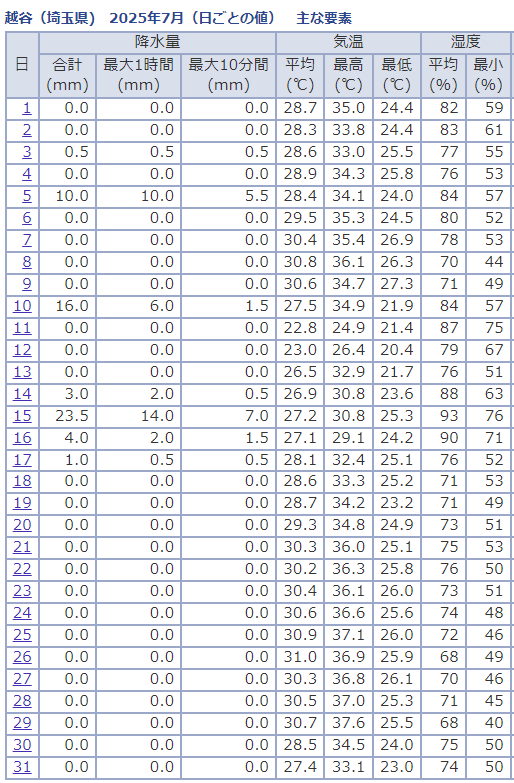Screen dimensions: 514x783
Task: Click the 37.6 max temperature cell
Action: click(348, 723)
